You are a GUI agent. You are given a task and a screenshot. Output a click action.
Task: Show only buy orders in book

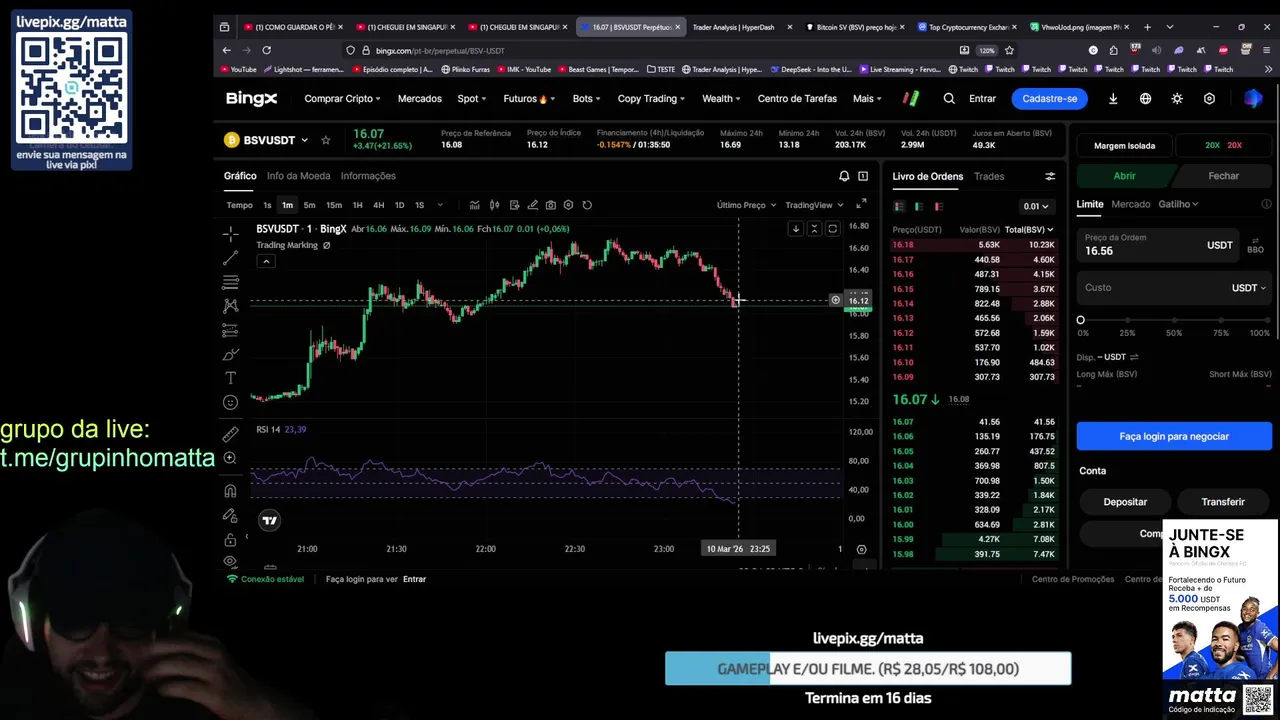tap(919, 206)
